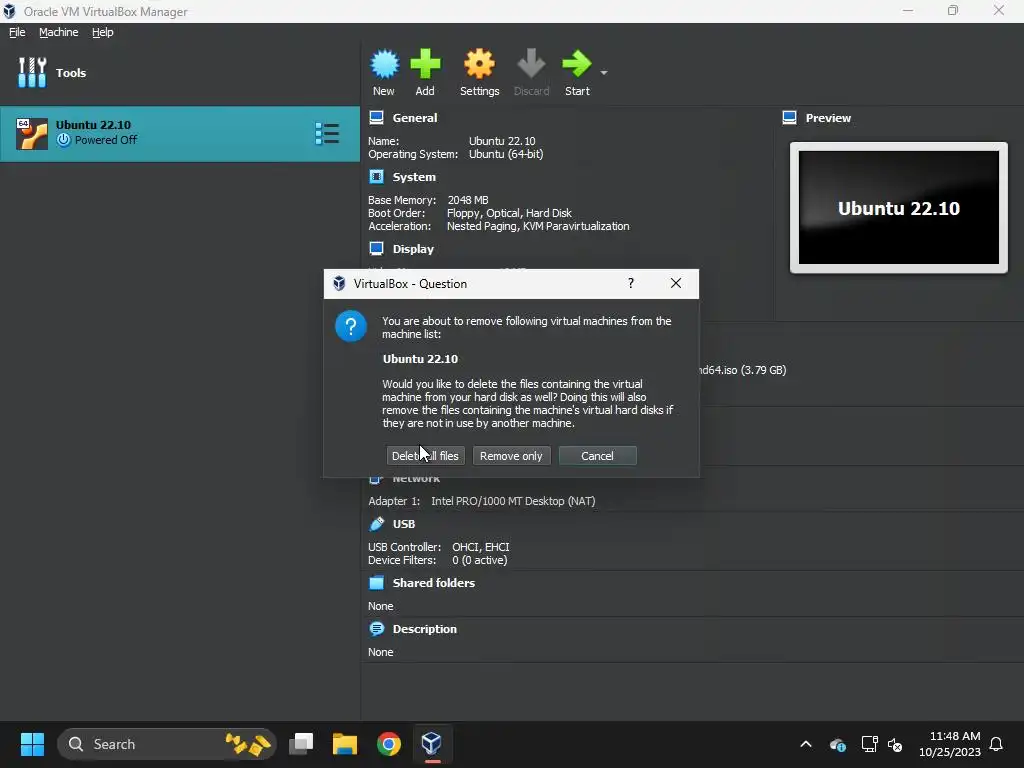The height and width of the screenshot is (768, 1024).
Task: Click the Windows Start button
Action: [x=32, y=744]
